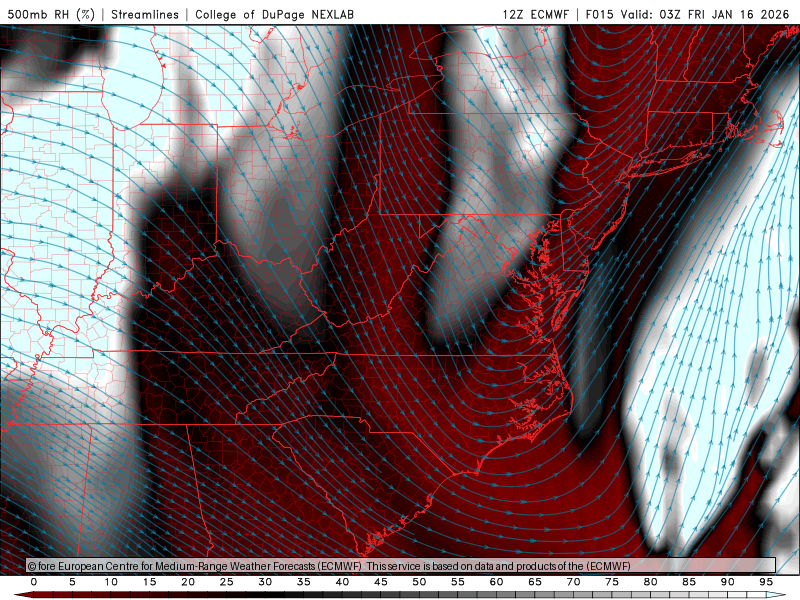This screenshot has width=800, height=600.
Task: Click the "90" colorbar scale label
Action: point(727,582)
